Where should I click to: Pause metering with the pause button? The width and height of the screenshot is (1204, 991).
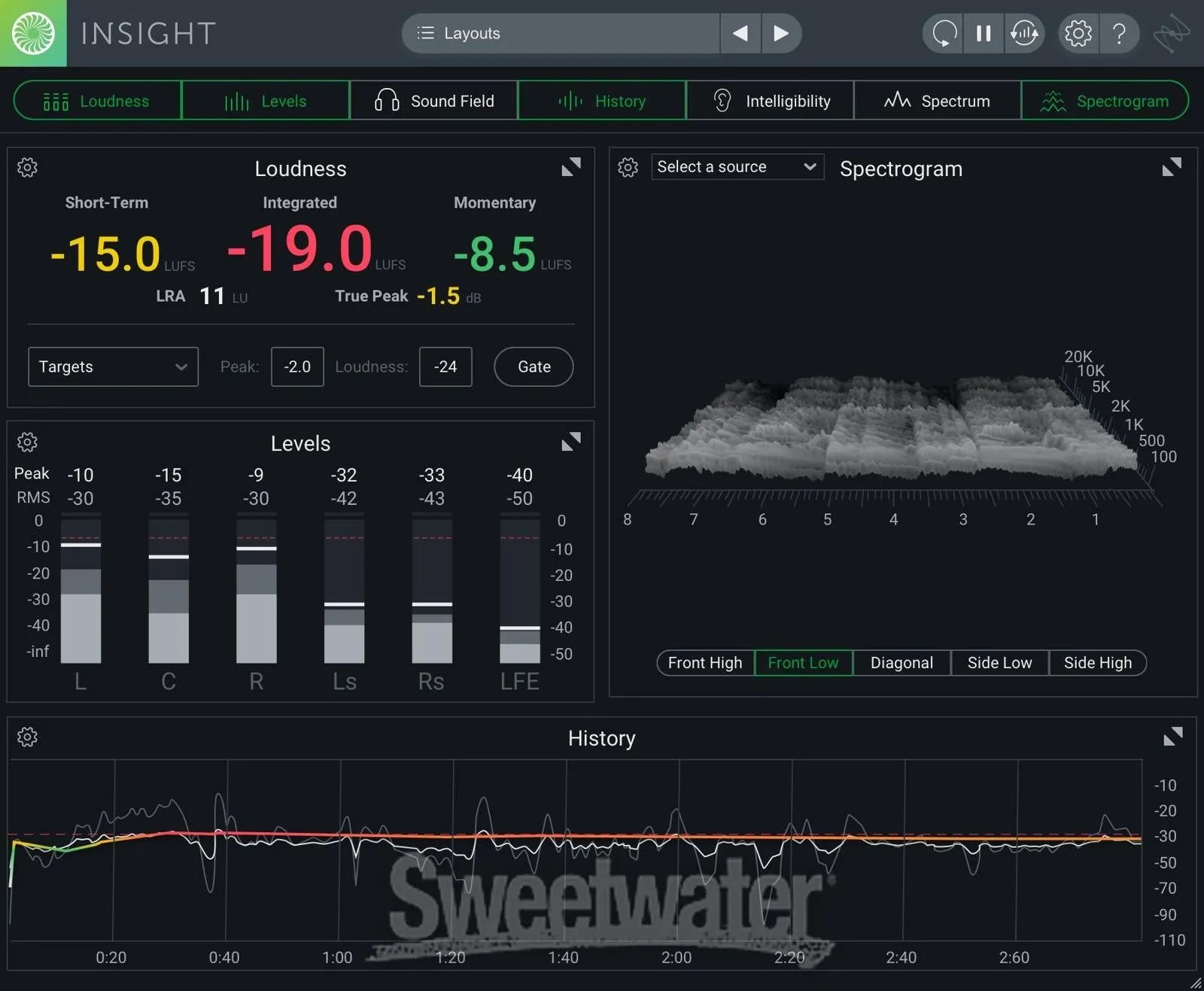984,33
